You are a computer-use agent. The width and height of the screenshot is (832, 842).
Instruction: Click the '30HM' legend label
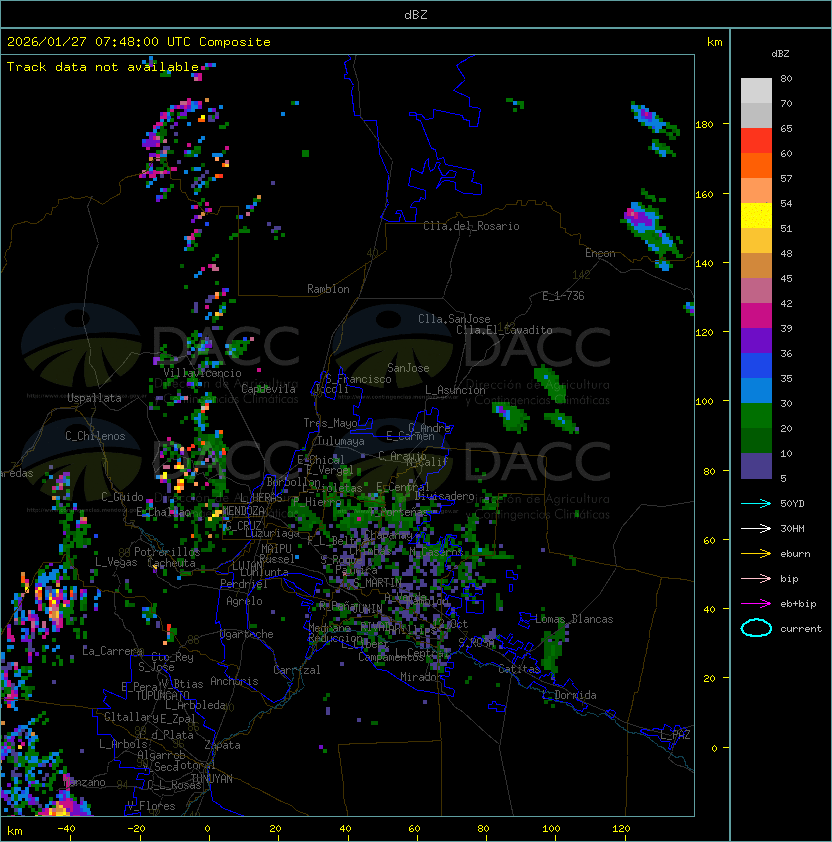tap(792, 528)
